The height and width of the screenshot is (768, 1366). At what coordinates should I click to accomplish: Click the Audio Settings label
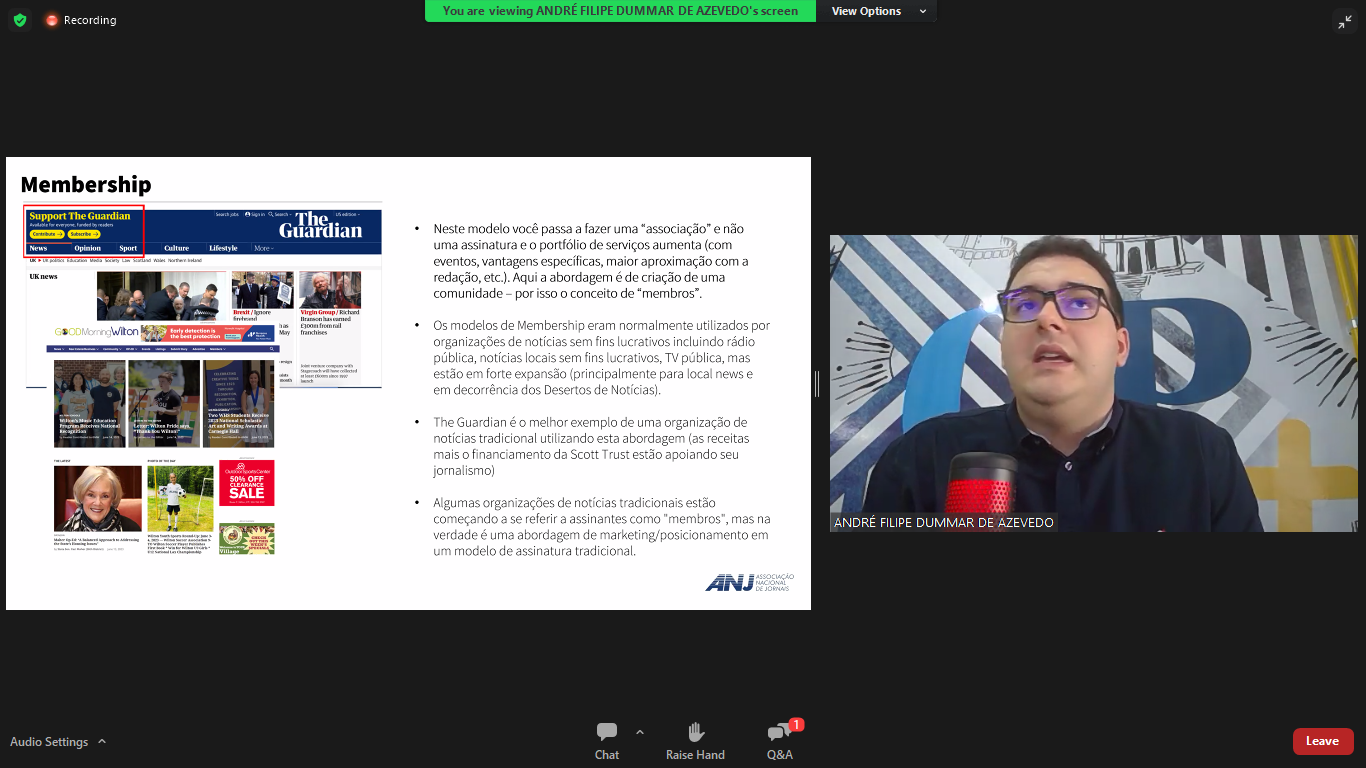[49, 742]
